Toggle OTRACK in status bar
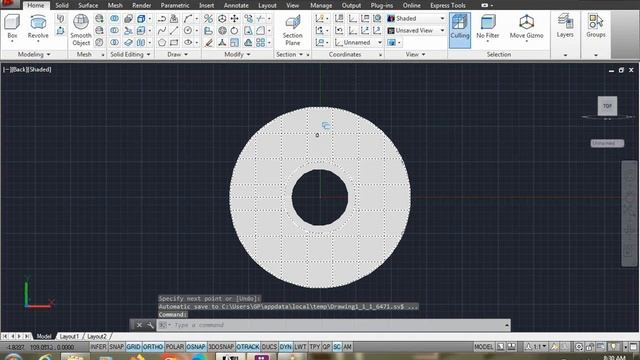 pos(248,347)
